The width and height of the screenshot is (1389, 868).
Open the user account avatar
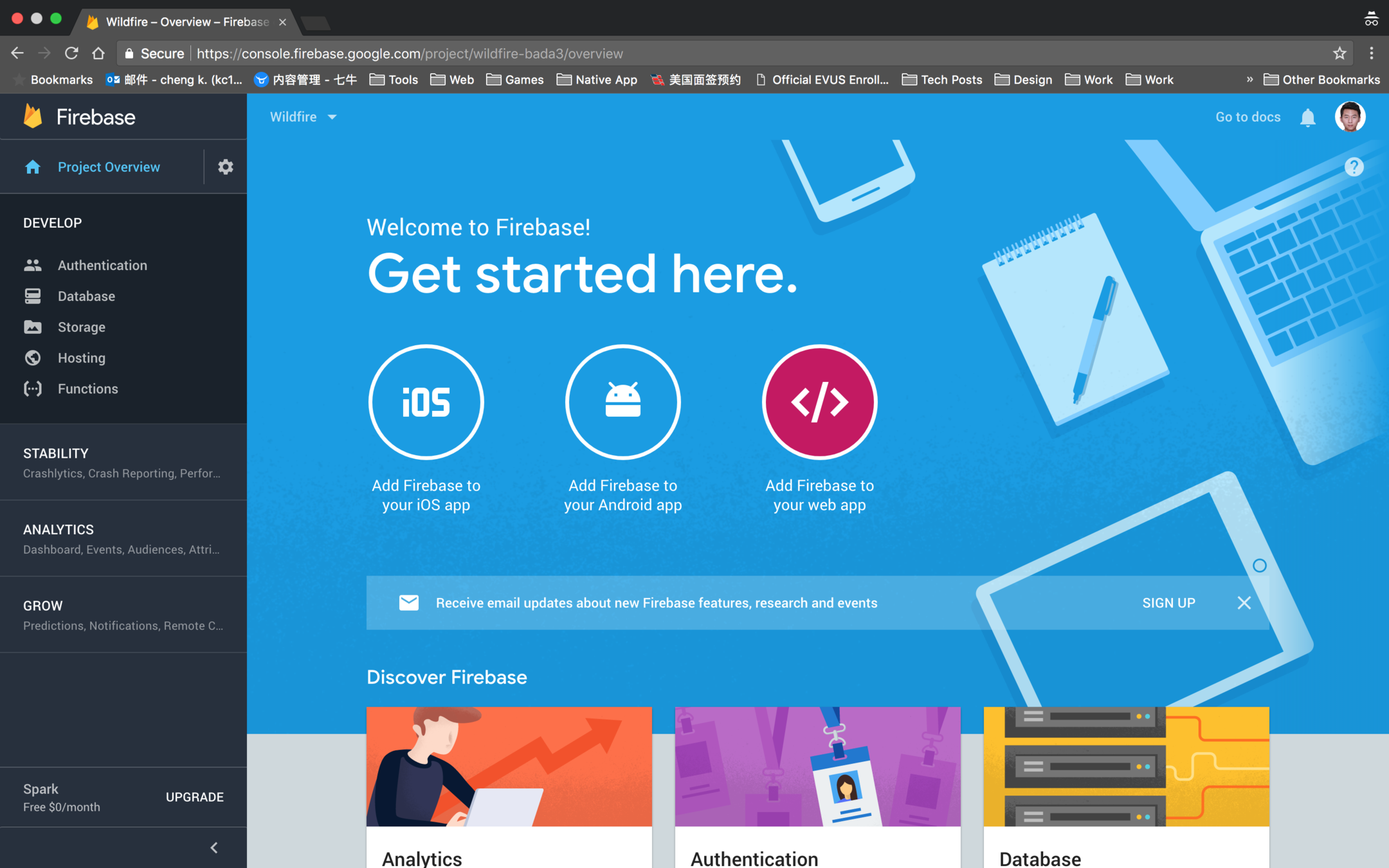pos(1349,117)
